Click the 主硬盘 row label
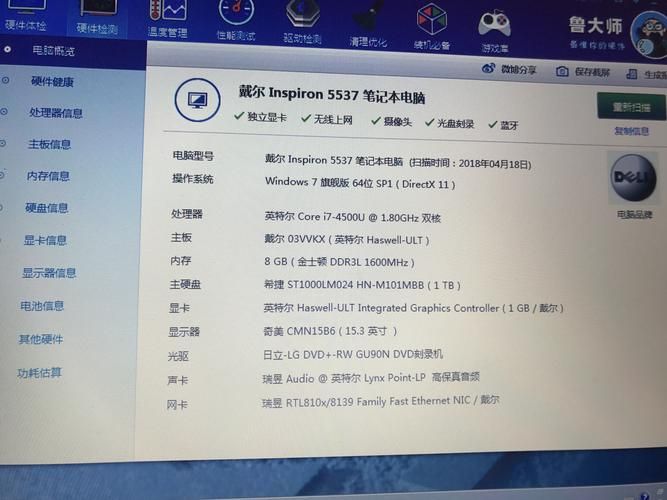 click(x=185, y=284)
